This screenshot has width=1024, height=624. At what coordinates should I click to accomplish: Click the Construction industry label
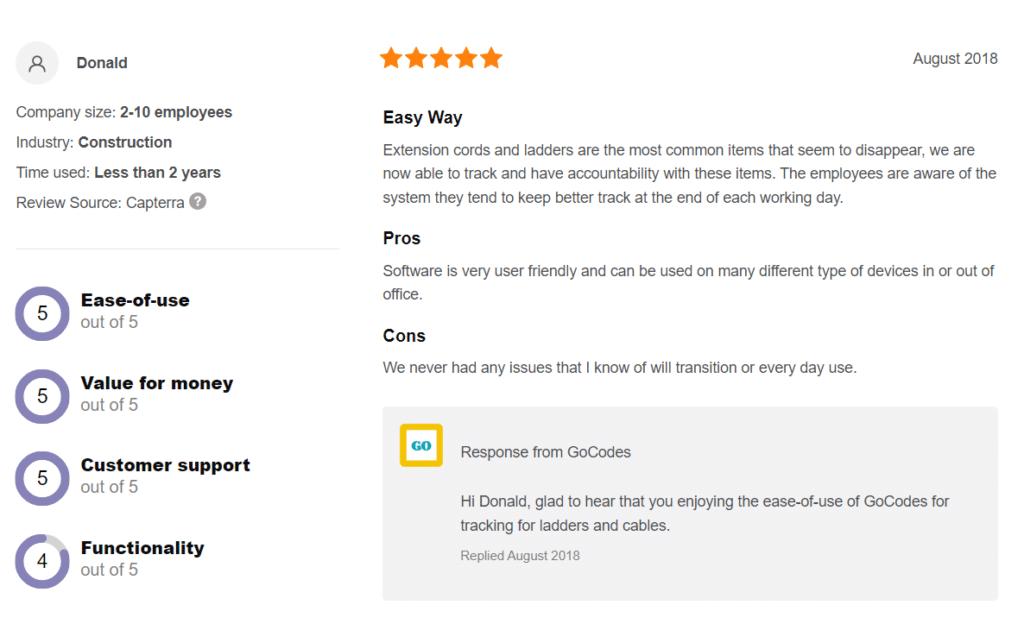click(125, 142)
